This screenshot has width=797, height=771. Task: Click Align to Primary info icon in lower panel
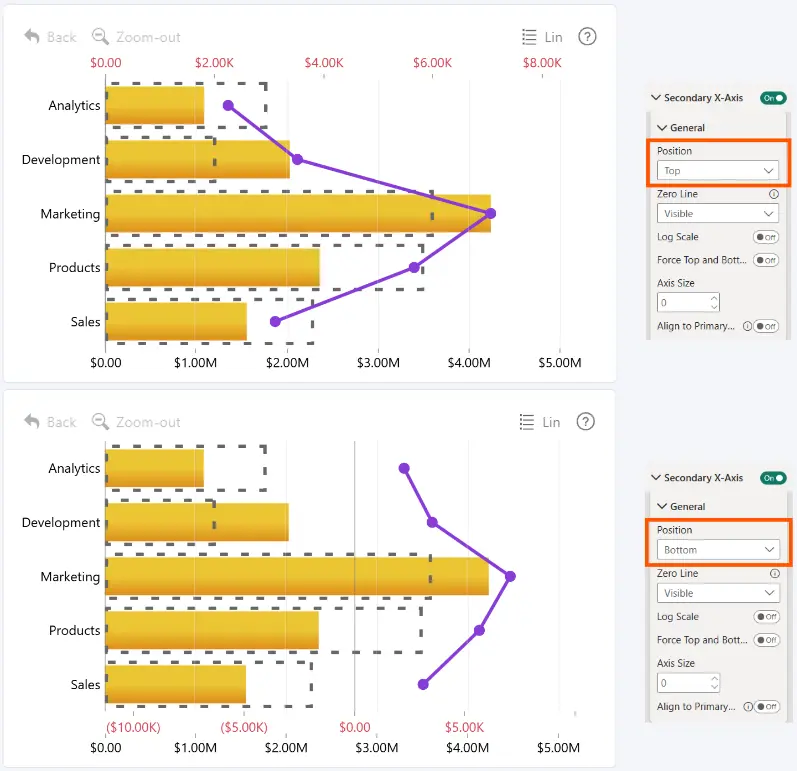pyautogui.click(x=747, y=706)
